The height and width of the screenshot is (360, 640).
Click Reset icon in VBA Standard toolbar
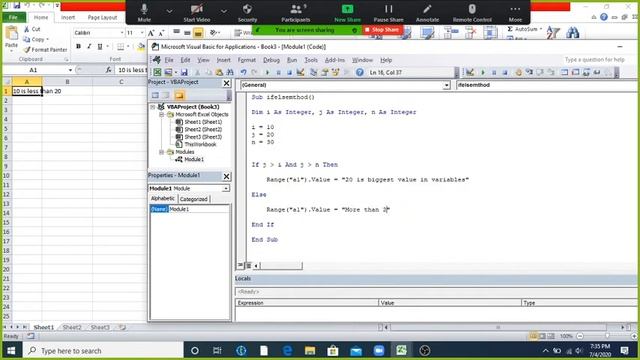289,72
